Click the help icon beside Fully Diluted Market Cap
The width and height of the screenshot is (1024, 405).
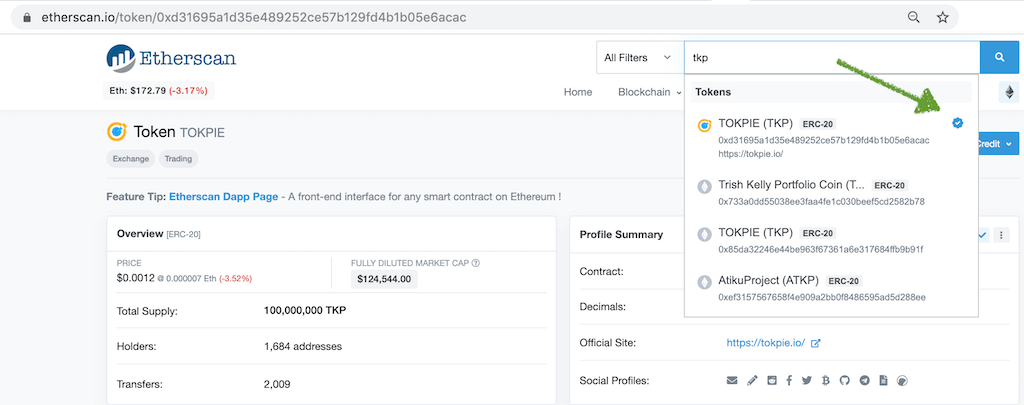coord(475,263)
